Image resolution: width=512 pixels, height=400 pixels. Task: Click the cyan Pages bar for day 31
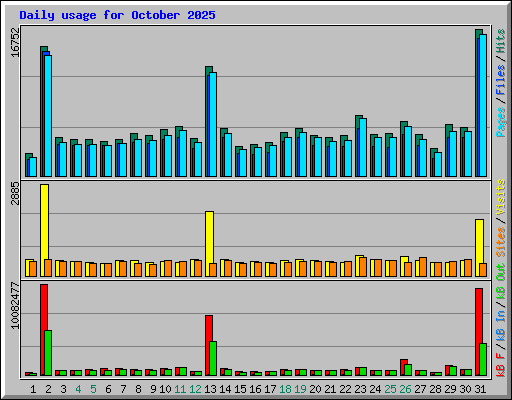[x=483, y=105]
